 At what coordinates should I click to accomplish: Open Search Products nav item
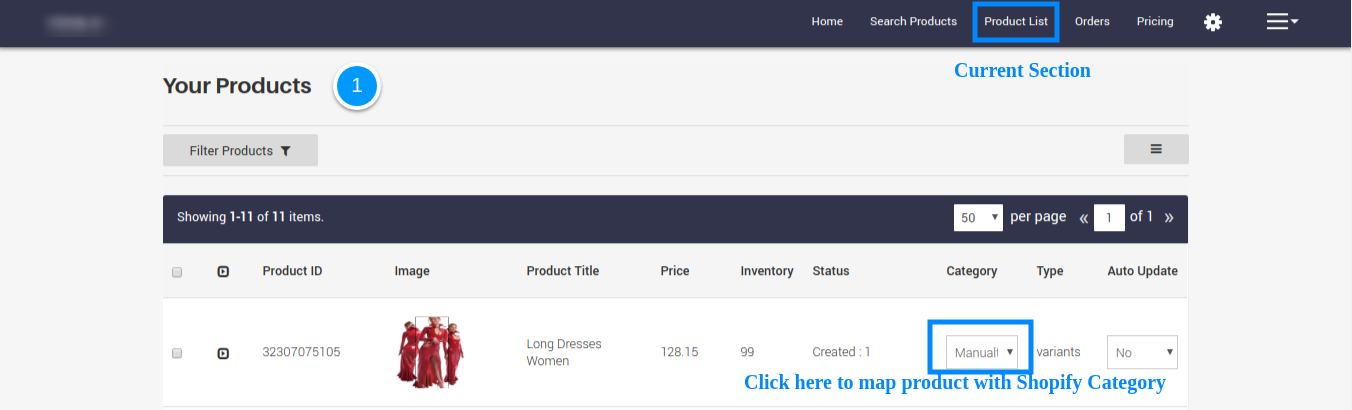(x=913, y=21)
